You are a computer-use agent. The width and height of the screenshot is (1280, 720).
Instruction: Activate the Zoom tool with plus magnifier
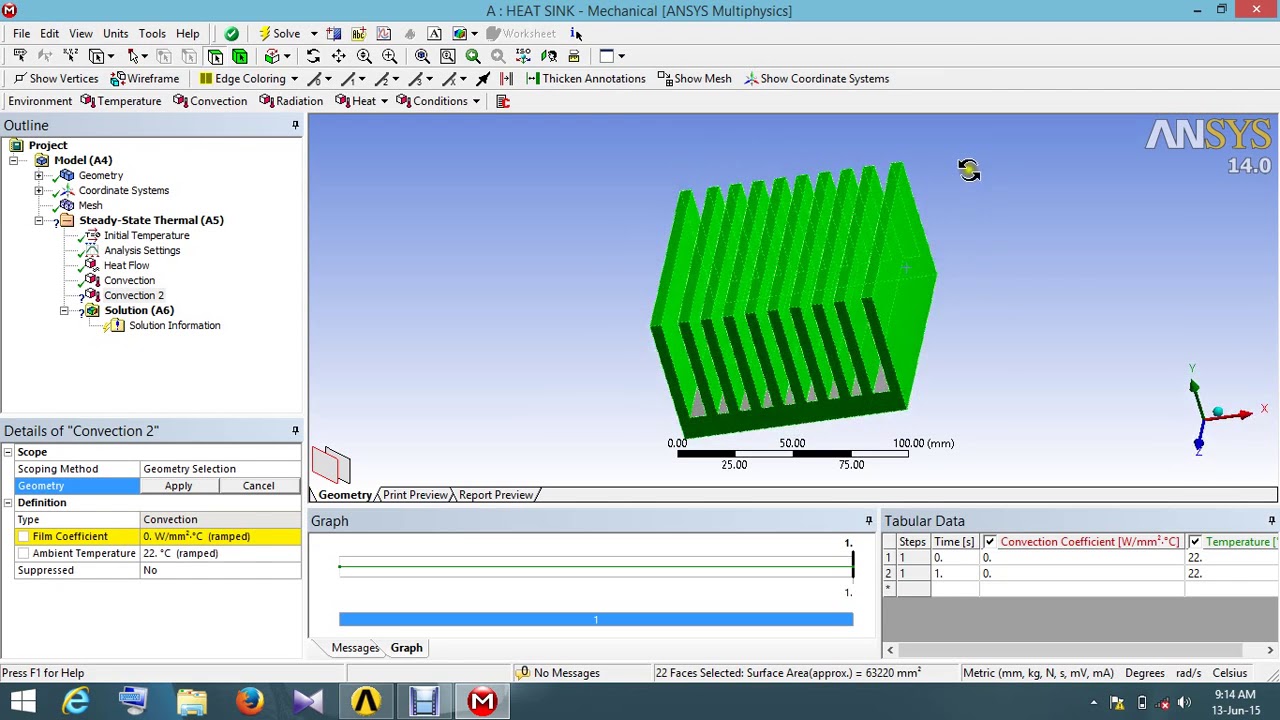pyautogui.click(x=364, y=56)
